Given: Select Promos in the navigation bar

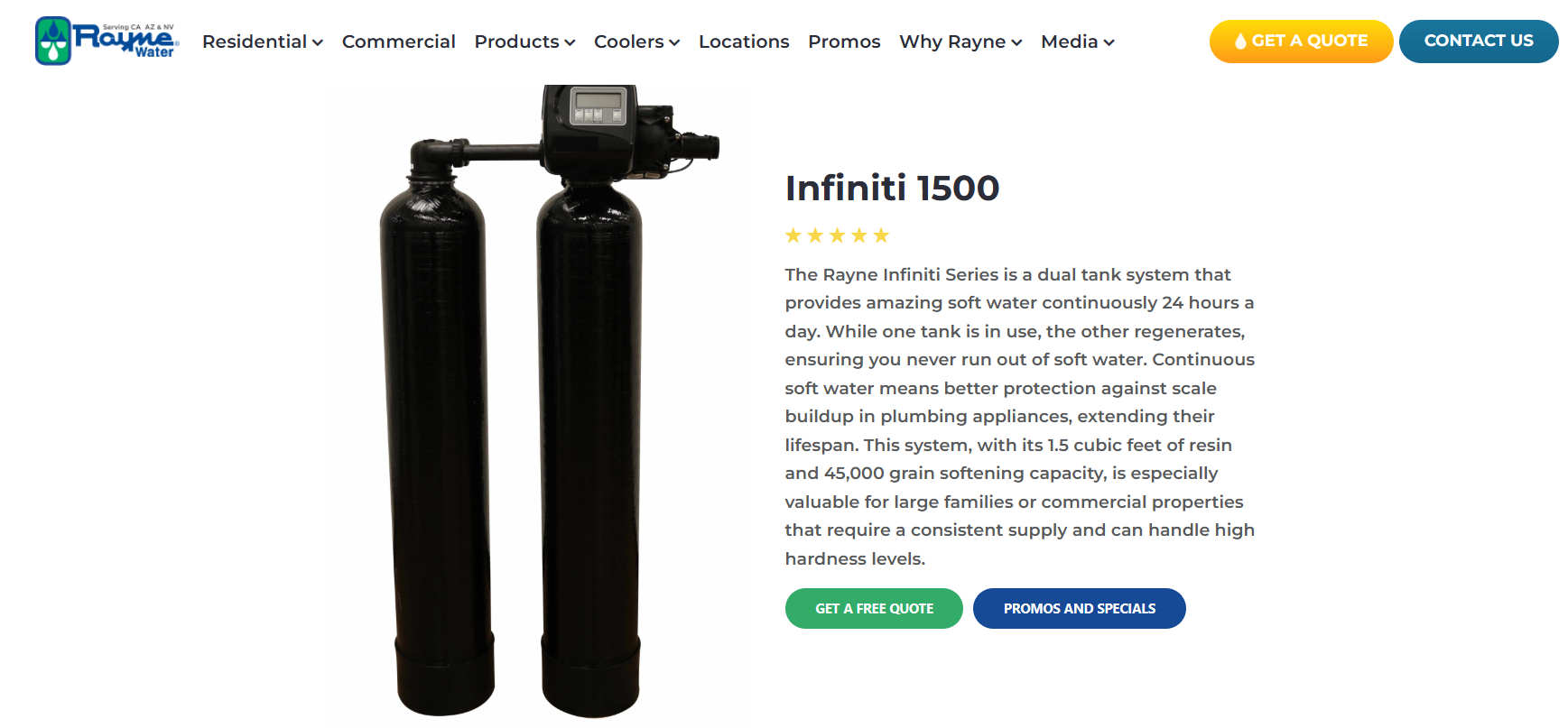Looking at the screenshot, I should click(844, 41).
